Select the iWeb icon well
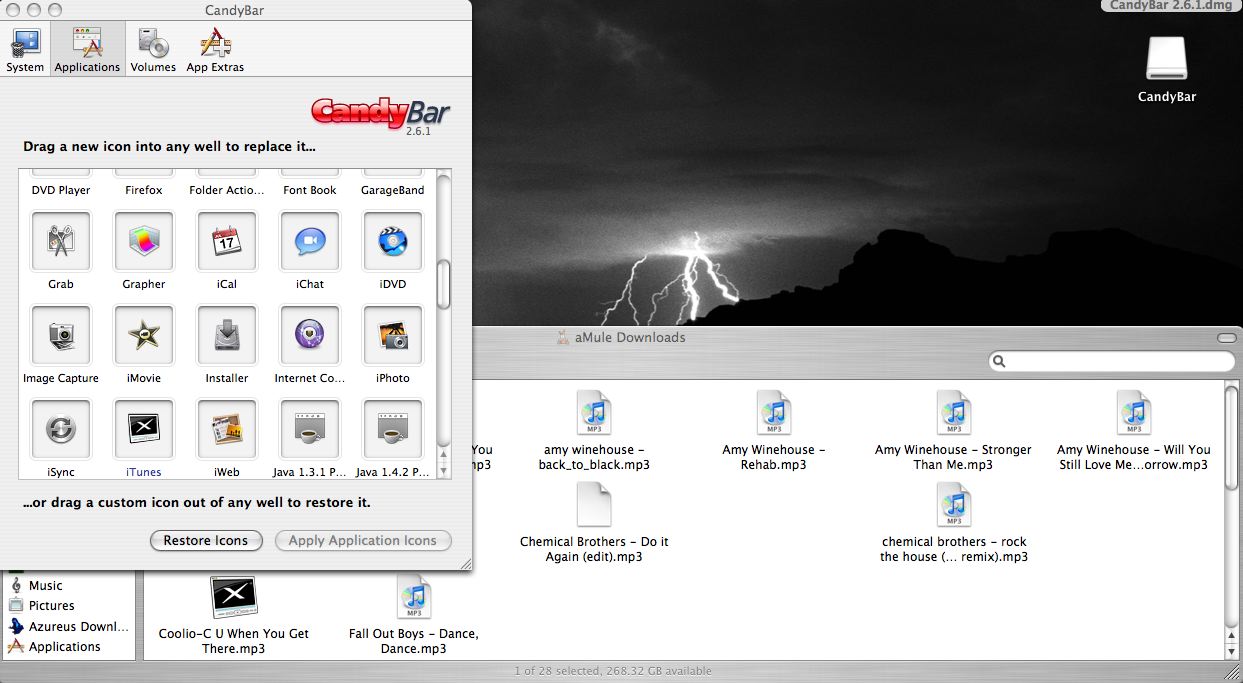The image size is (1243, 683). coord(227,429)
